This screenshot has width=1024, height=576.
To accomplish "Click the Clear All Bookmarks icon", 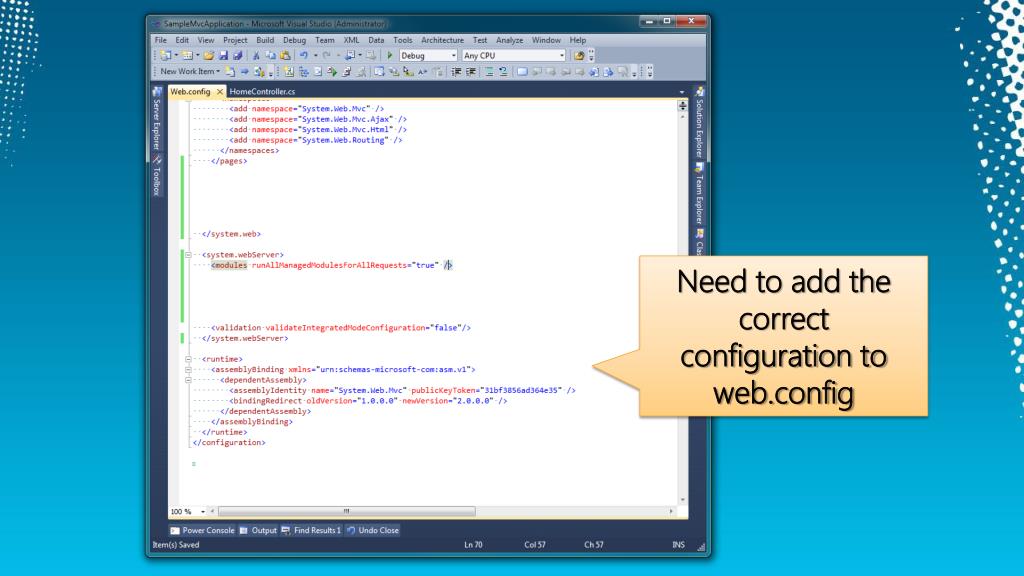I will [x=624, y=71].
